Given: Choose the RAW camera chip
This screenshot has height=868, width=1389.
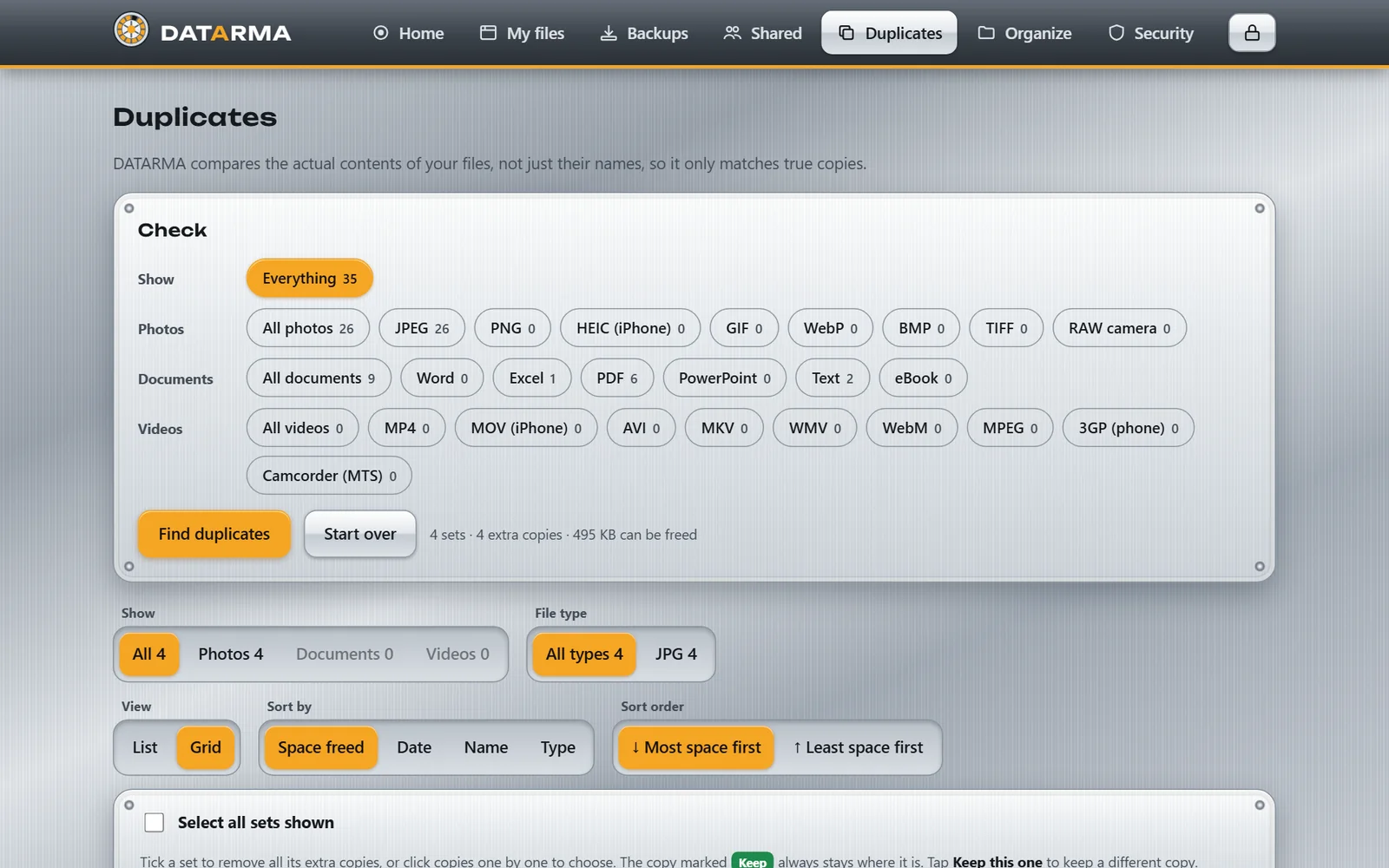Looking at the screenshot, I should point(1120,328).
